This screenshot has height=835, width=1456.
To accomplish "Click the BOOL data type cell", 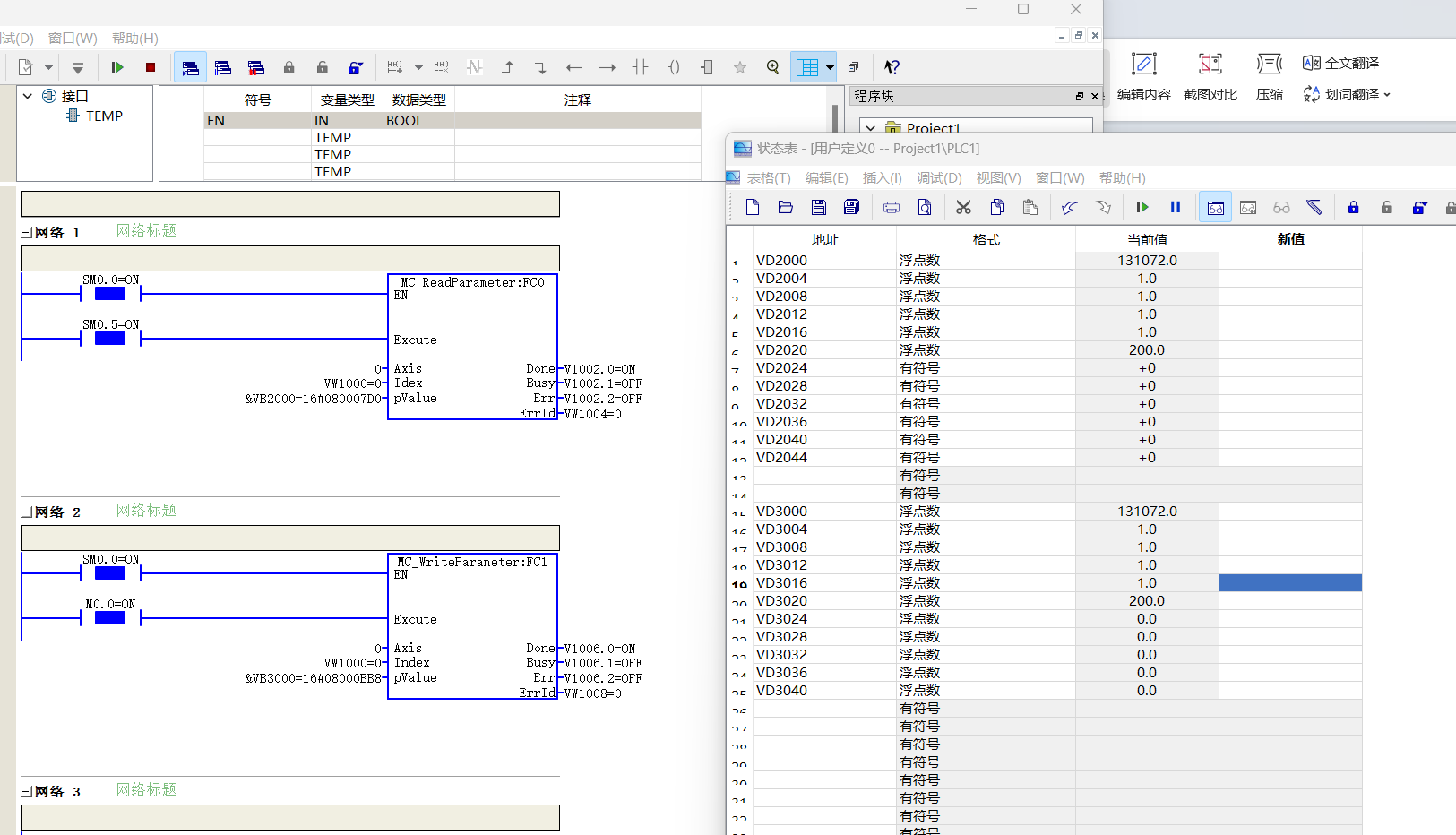I will pyautogui.click(x=418, y=120).
